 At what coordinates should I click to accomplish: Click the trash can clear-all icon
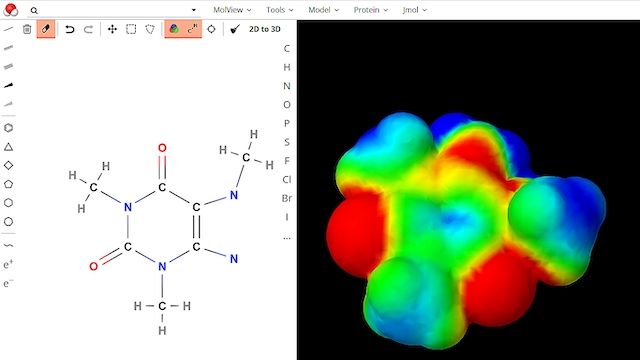point(27,29)
